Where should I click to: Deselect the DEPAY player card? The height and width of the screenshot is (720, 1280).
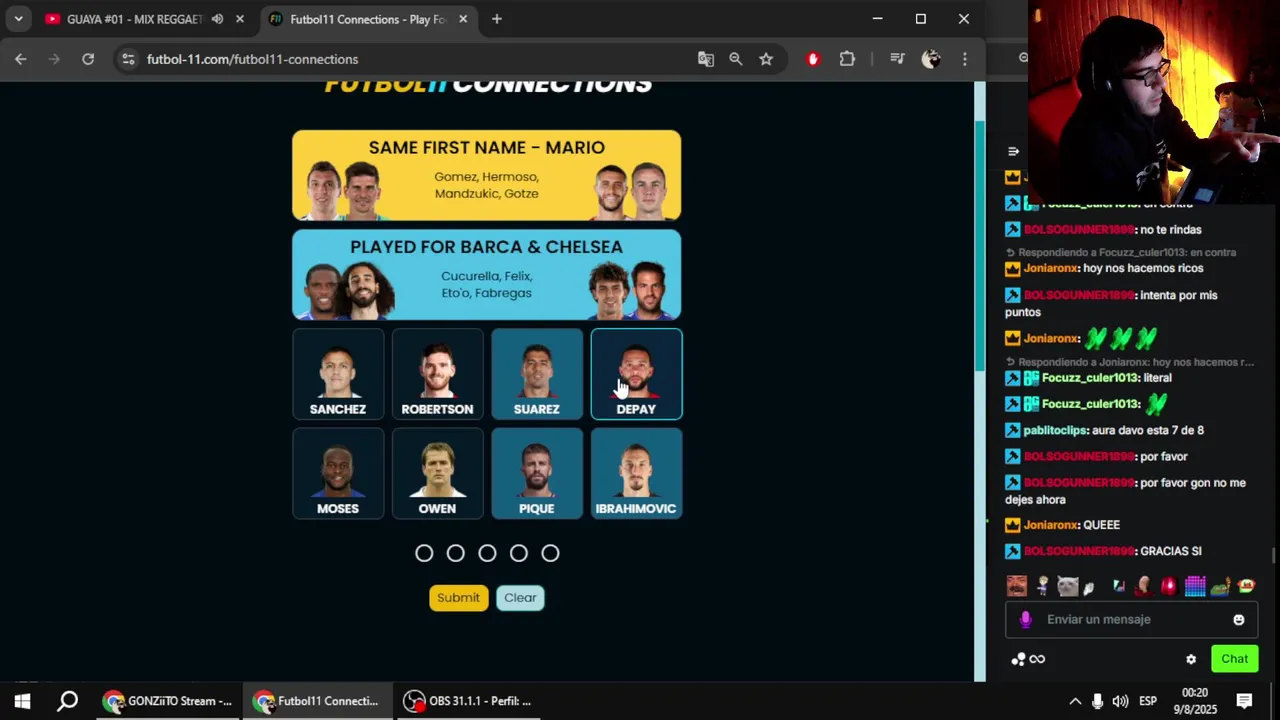[x=636, y=374]
